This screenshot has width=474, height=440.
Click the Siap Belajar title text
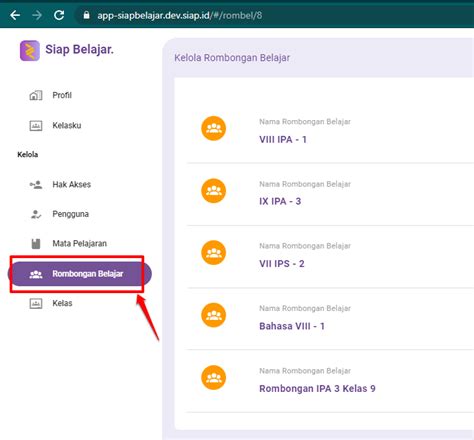[x=79, y=49]
